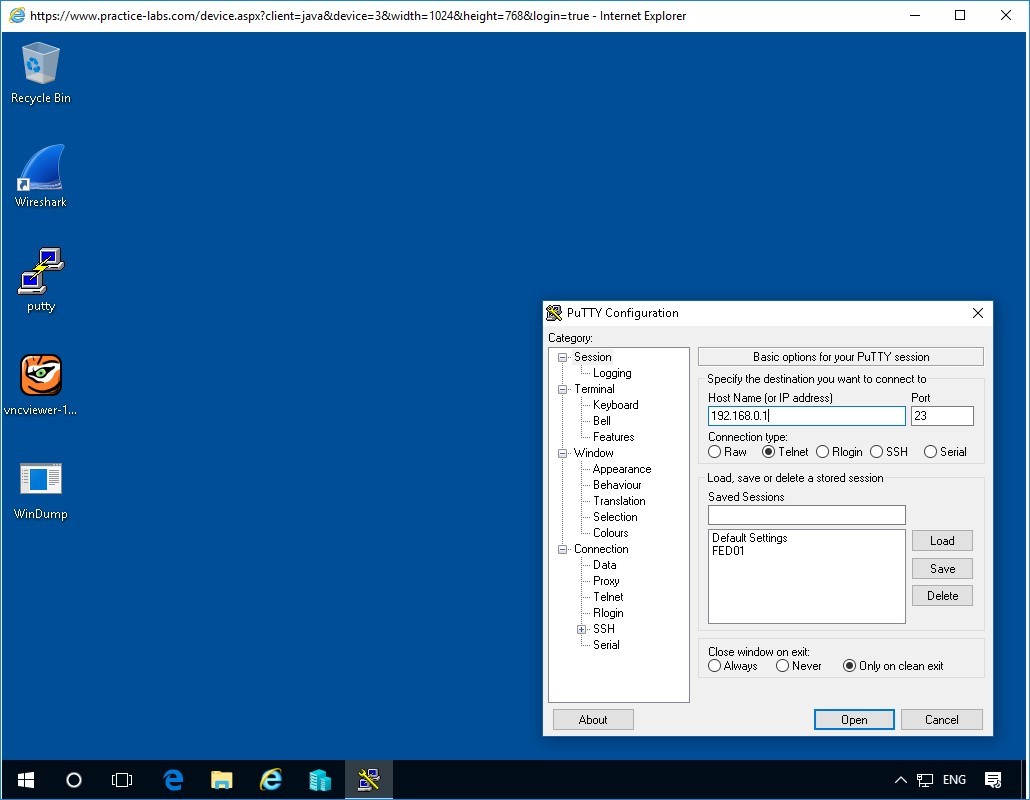
Task: Select the Serial connection type
Action: [945, 452]
